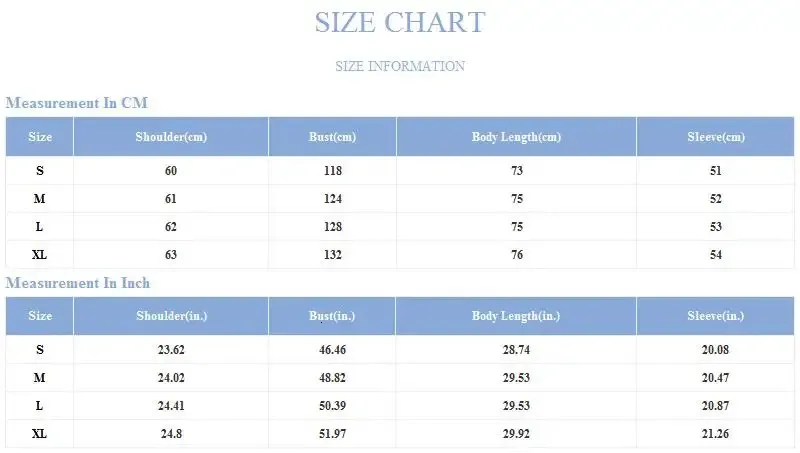Click the sleeve value 21.26 in inches
The height and width of the screenshot is (453, 800).
coord(715,434)
